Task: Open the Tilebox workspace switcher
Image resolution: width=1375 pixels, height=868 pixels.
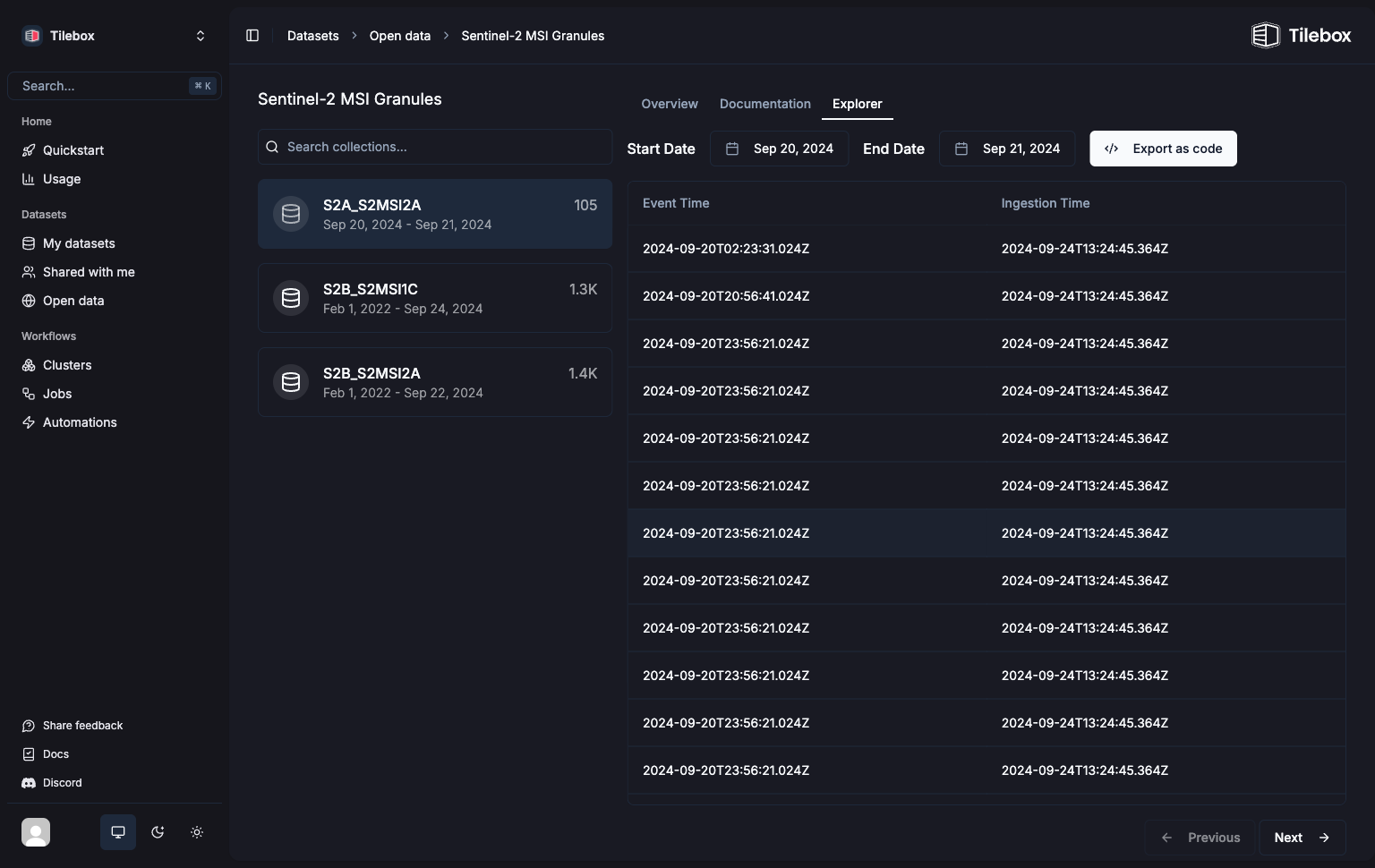Action: (115, 36)
